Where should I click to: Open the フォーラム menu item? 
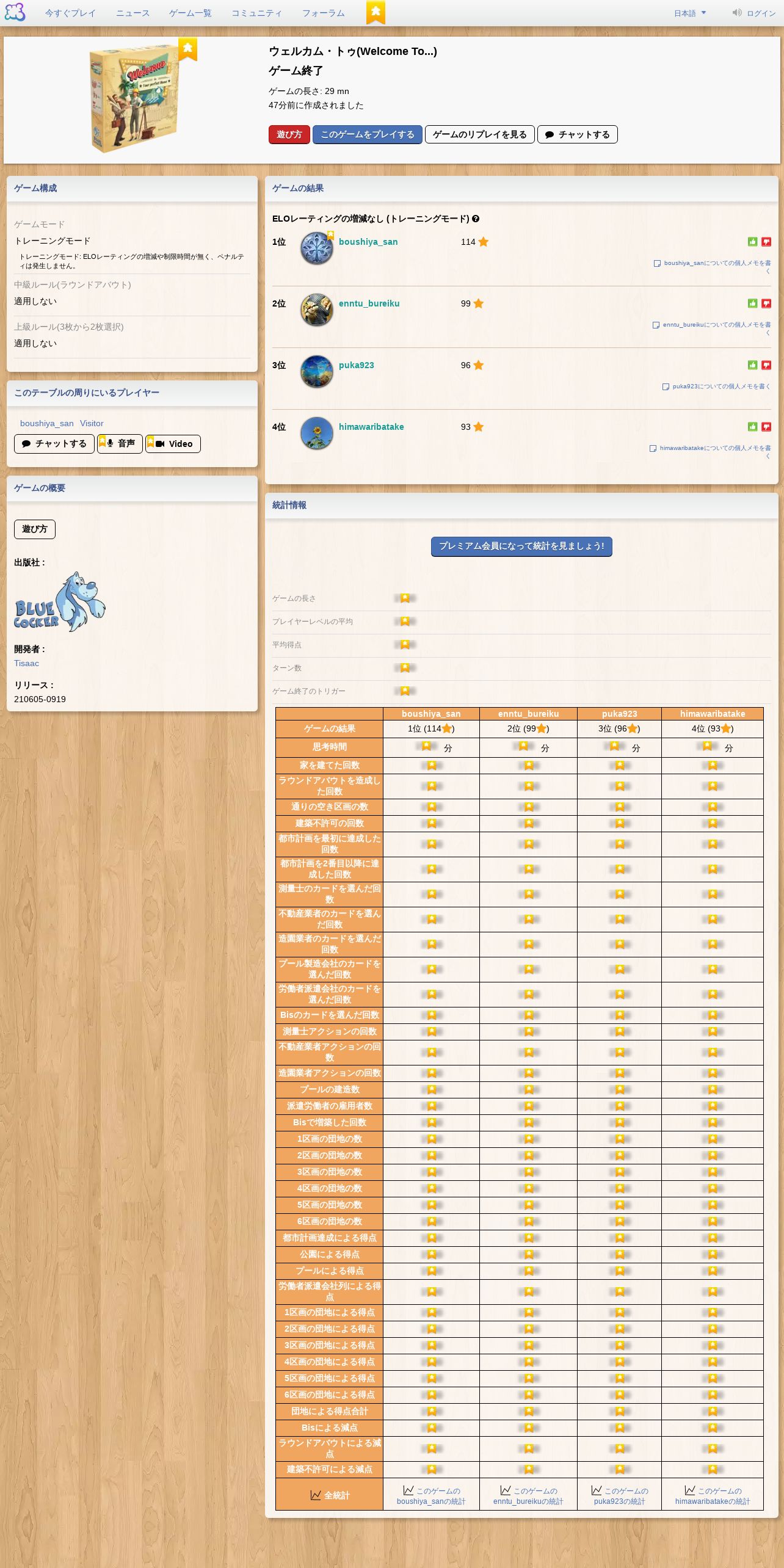323,13
